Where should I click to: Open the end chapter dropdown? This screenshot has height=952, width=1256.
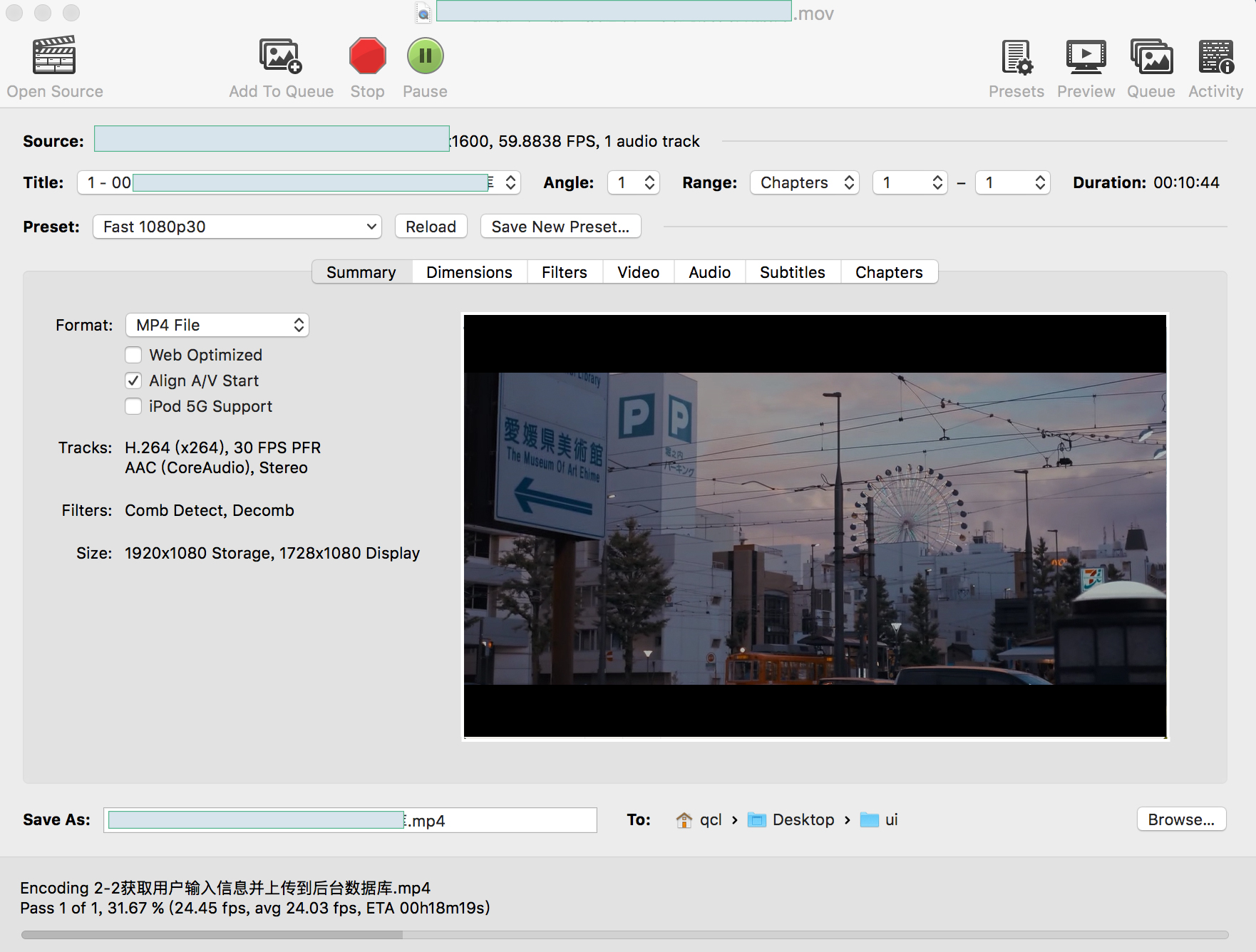pos(1013,182)
